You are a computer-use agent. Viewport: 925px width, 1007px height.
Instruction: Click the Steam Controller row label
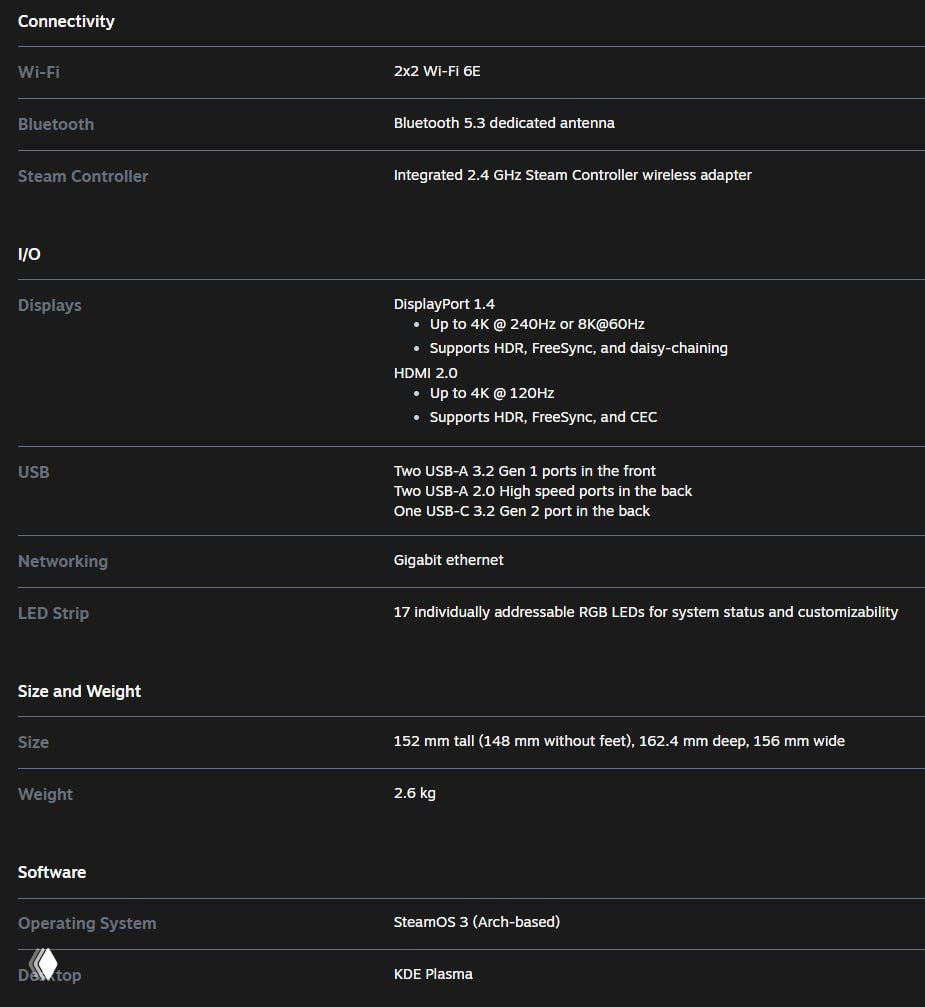point(83,176)
